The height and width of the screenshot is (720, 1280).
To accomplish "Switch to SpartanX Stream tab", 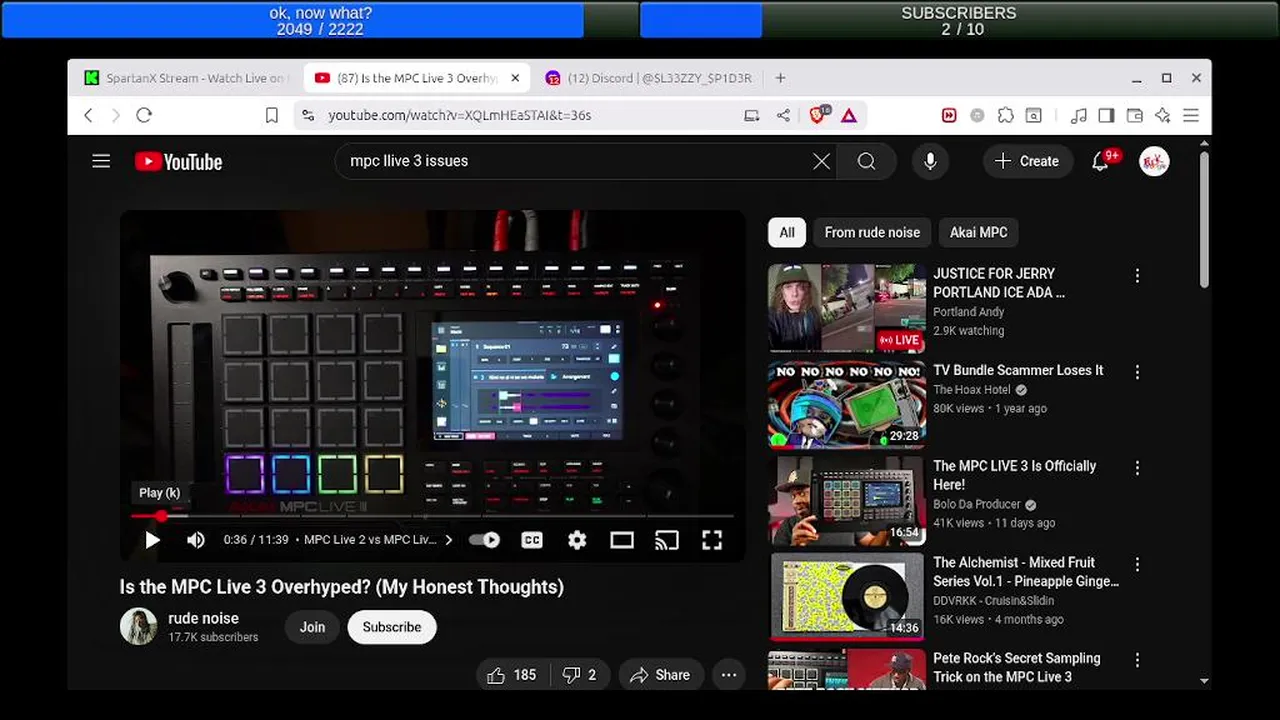I will tap(186, 78).
